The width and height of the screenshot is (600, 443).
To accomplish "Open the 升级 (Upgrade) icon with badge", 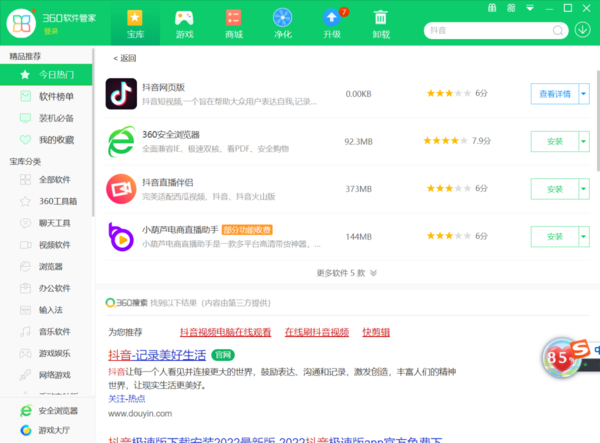I will (332, 18).
